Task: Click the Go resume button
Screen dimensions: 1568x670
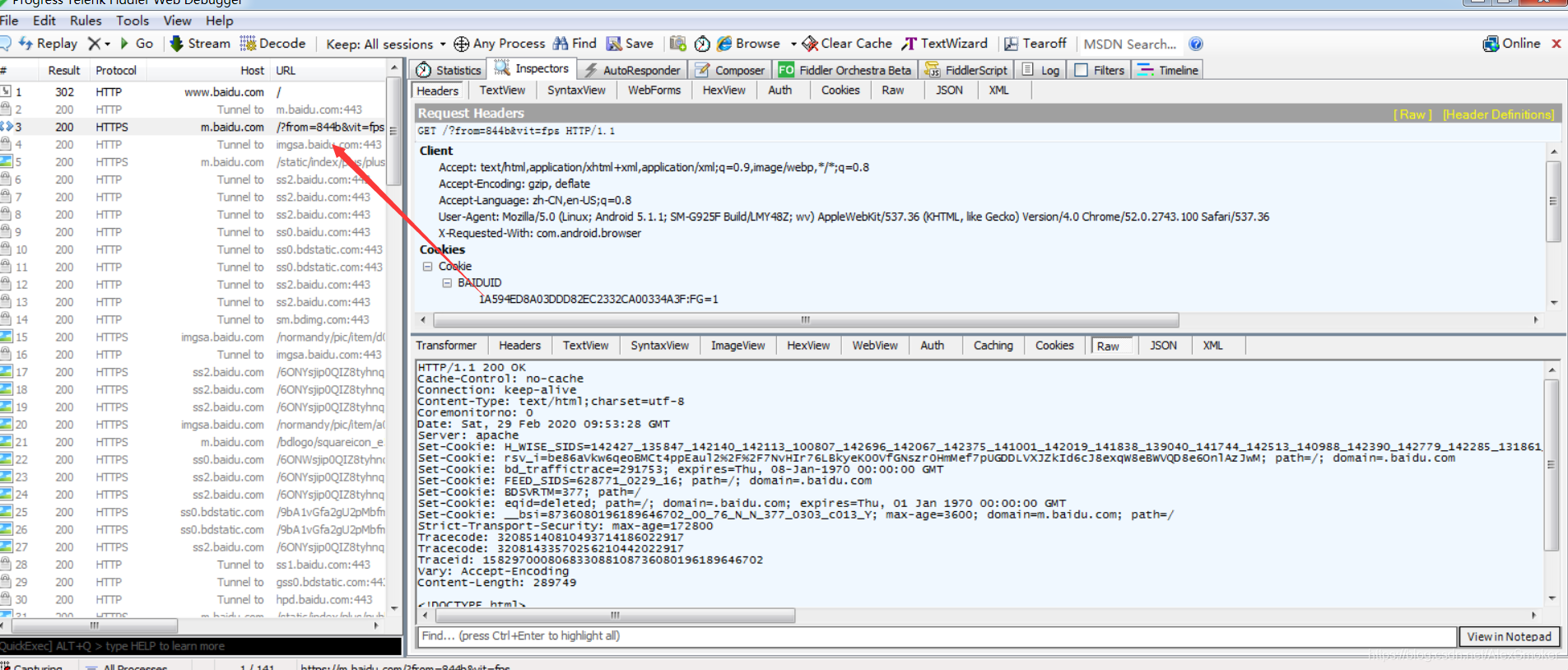Action: [137, 44]
